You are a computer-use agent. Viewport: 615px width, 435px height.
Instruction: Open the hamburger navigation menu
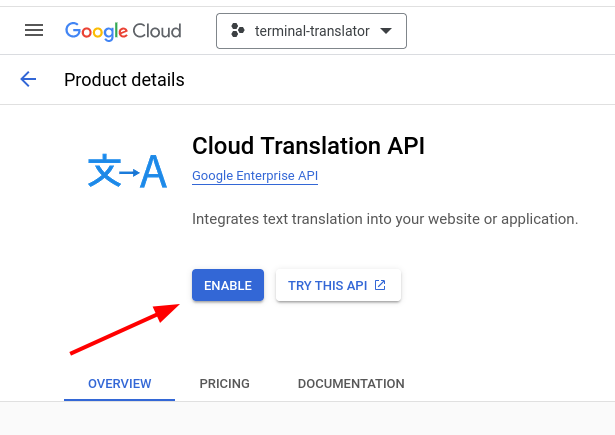34,30
